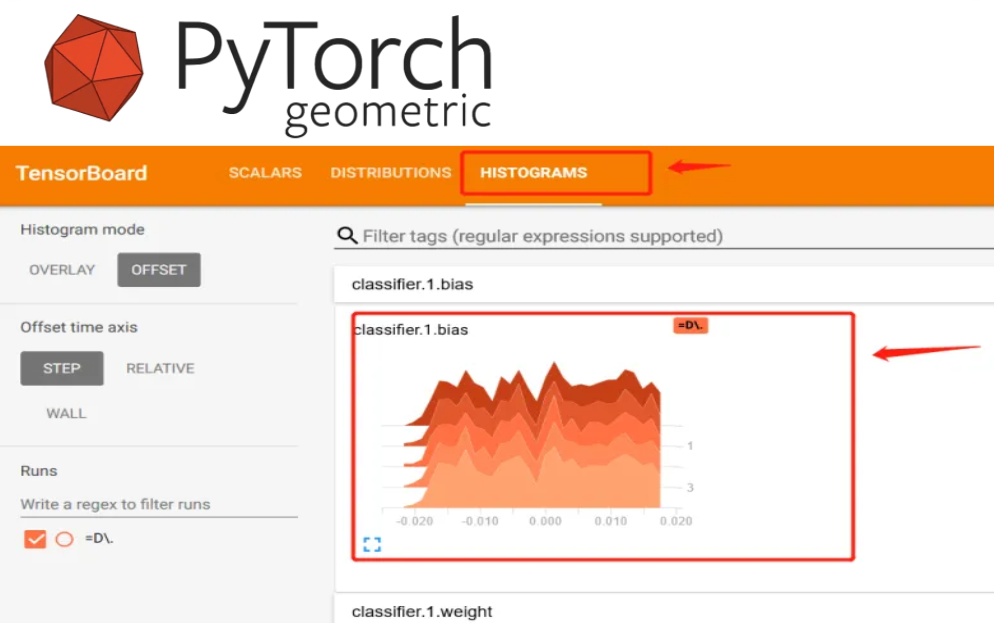Screen dimensions: 994x623
Task: Expand the classifier.1.weight section header
Action: (664, 608)
